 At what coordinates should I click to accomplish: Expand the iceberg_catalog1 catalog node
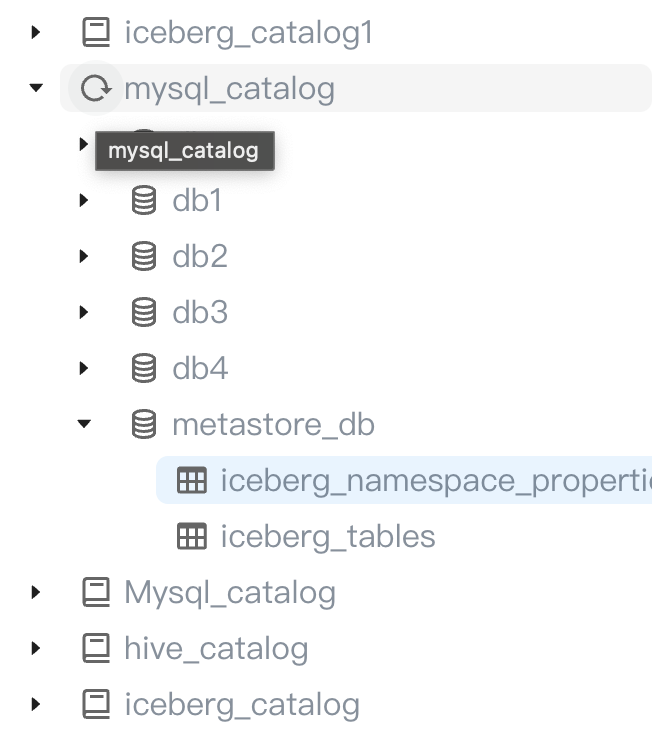pyautogui.click(x=37, y=33)
